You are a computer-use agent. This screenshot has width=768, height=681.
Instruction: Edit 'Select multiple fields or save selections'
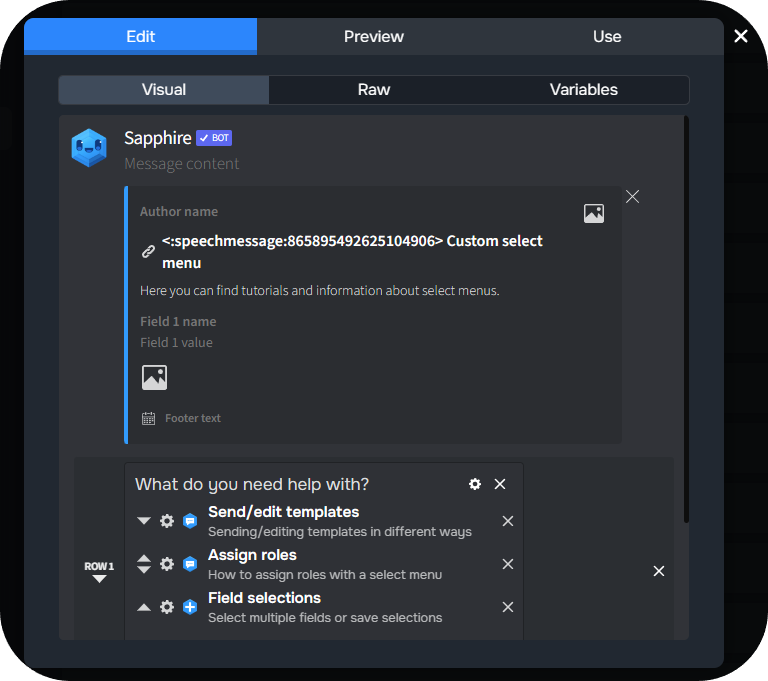click(325, 618)
